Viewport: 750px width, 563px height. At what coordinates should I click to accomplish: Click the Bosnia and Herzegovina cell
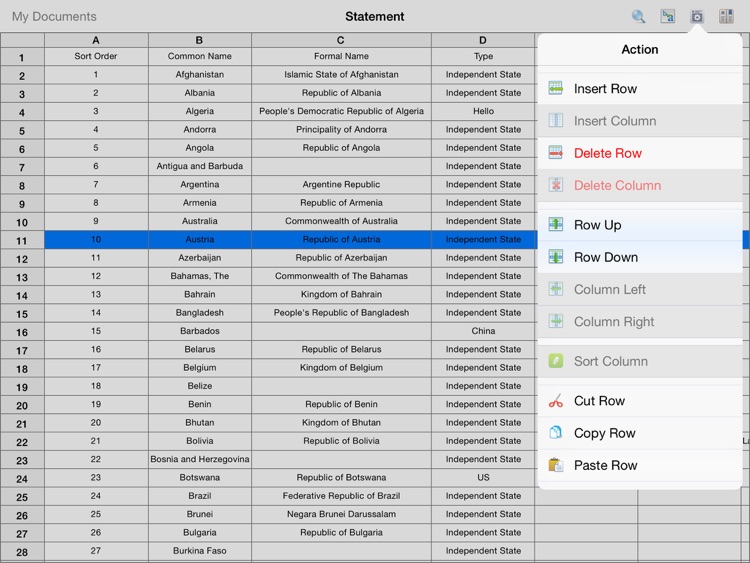click(x=199, y=459)
